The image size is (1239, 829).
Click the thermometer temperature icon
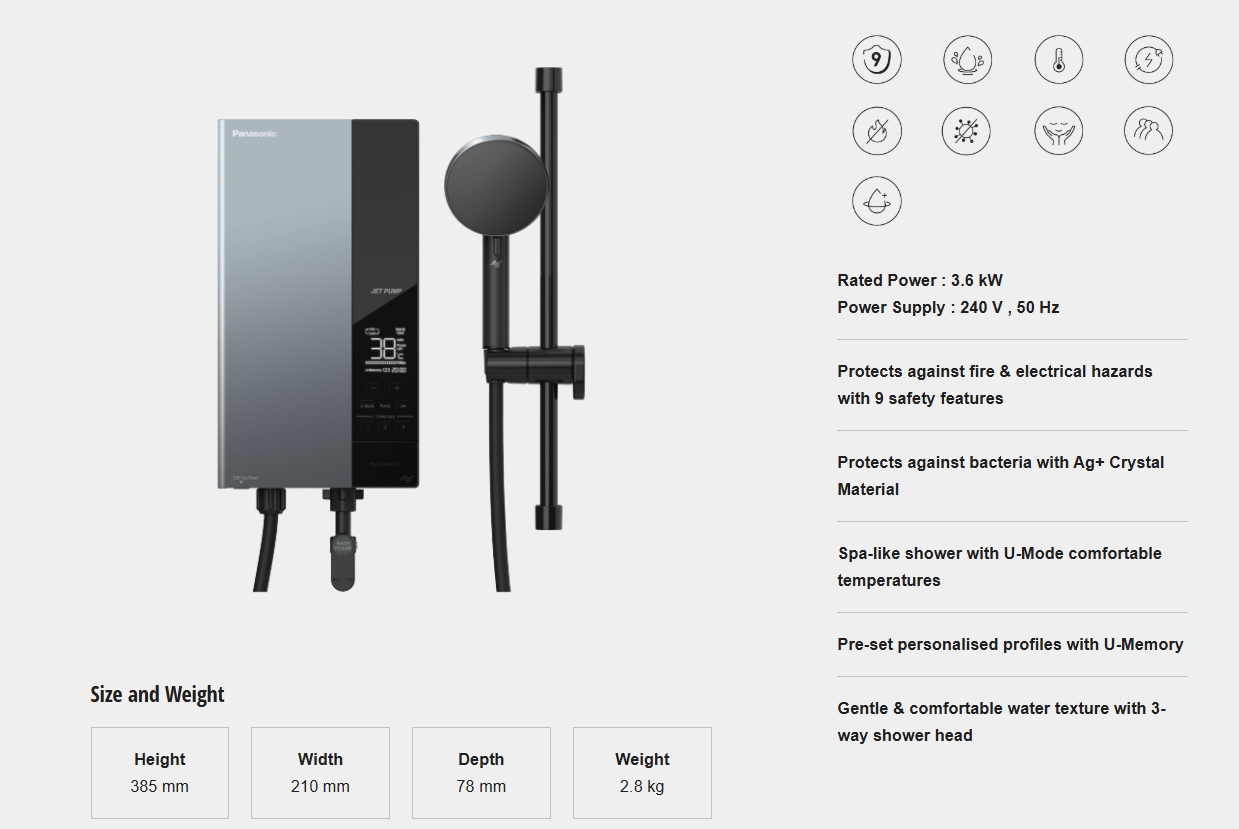[1059, 59]
